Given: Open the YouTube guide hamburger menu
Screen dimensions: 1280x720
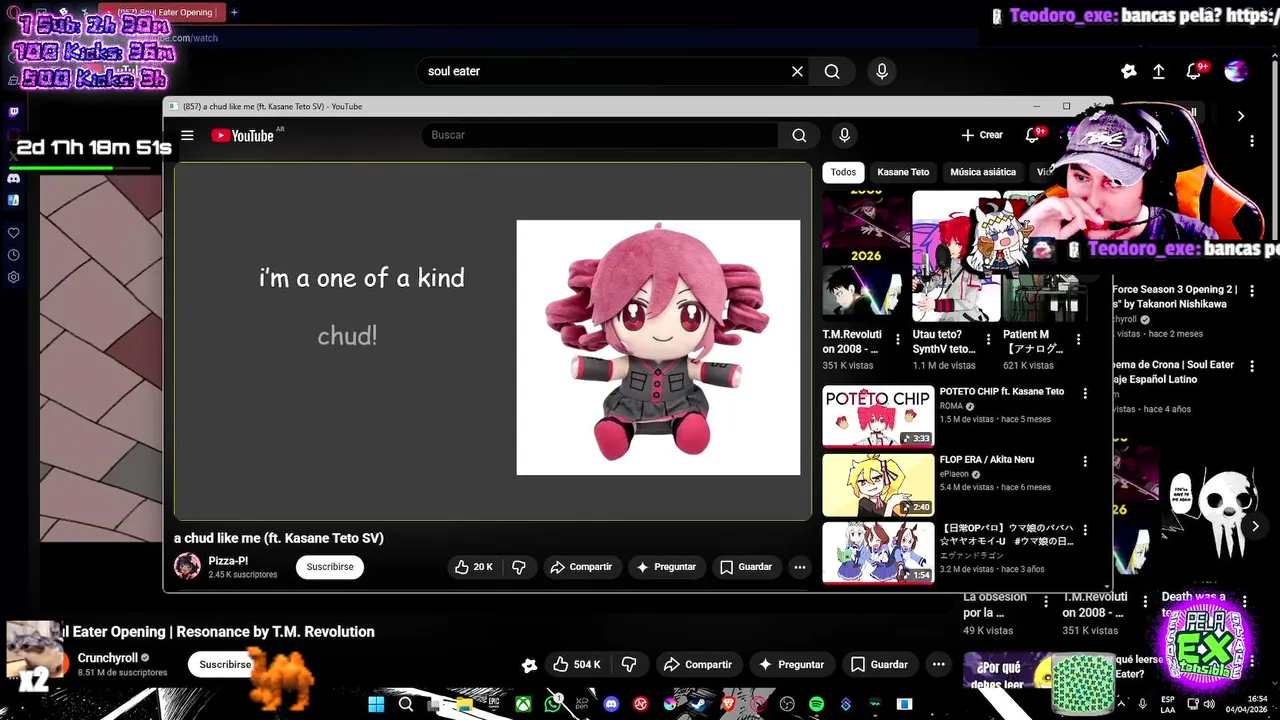Looking at the screenshot, I should tap(187, 135).
